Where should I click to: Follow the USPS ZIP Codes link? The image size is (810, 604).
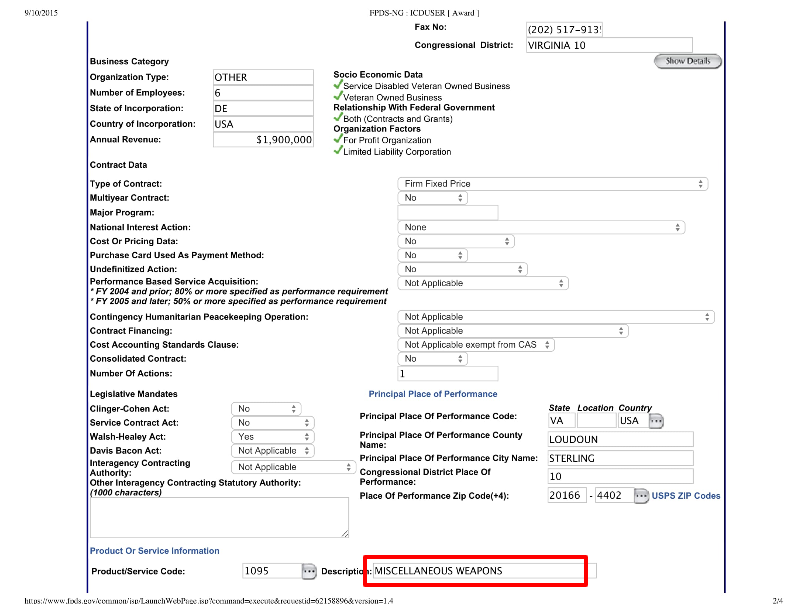point(686,496)
